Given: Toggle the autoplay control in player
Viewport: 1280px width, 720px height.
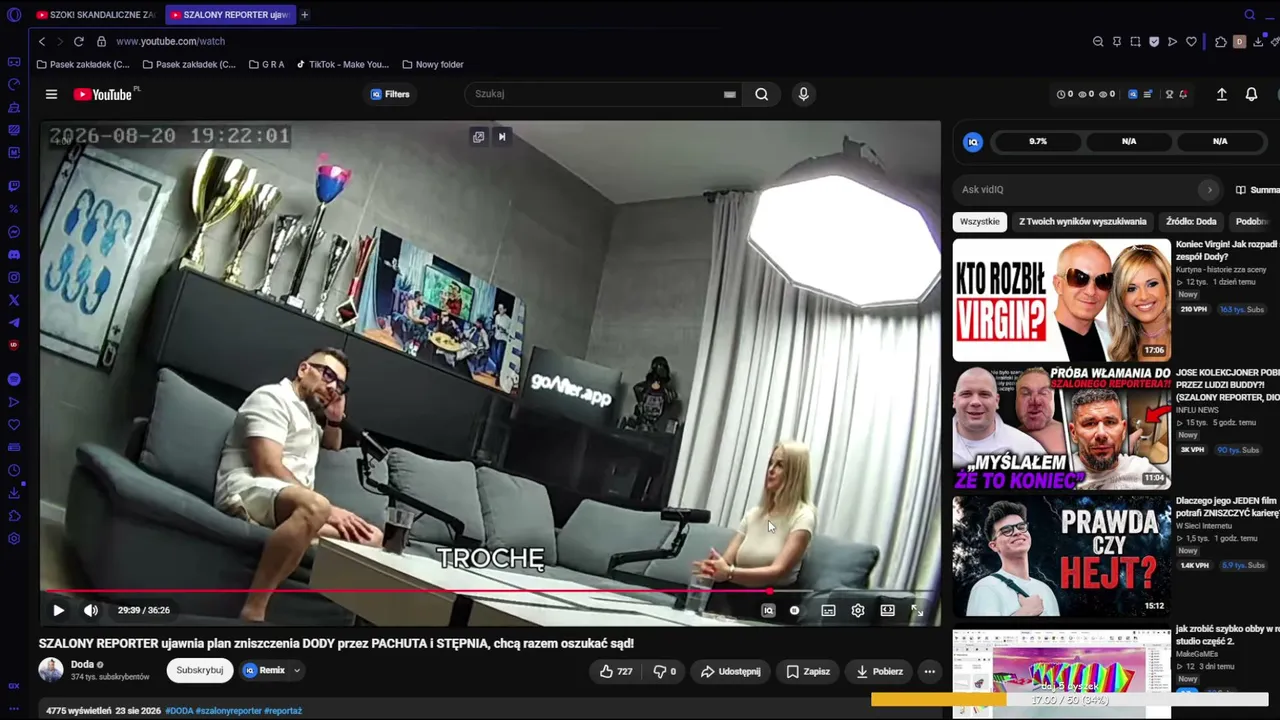Looking at the screenshot, I should pos(794,610).
